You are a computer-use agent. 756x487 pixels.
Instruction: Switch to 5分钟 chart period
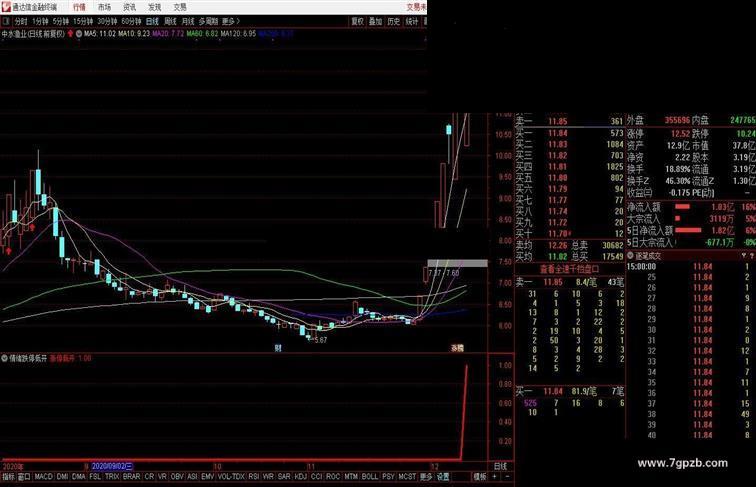click(x=61, y=22)
